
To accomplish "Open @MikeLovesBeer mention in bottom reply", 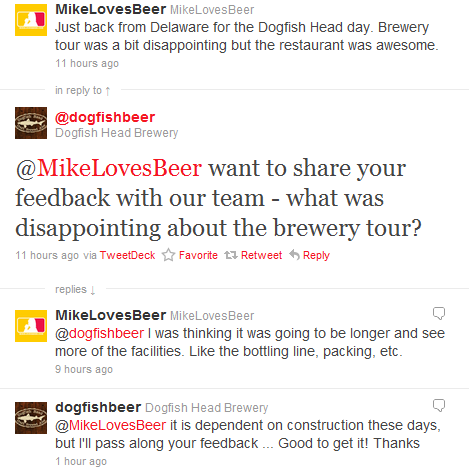I will (x=110, y=425).
